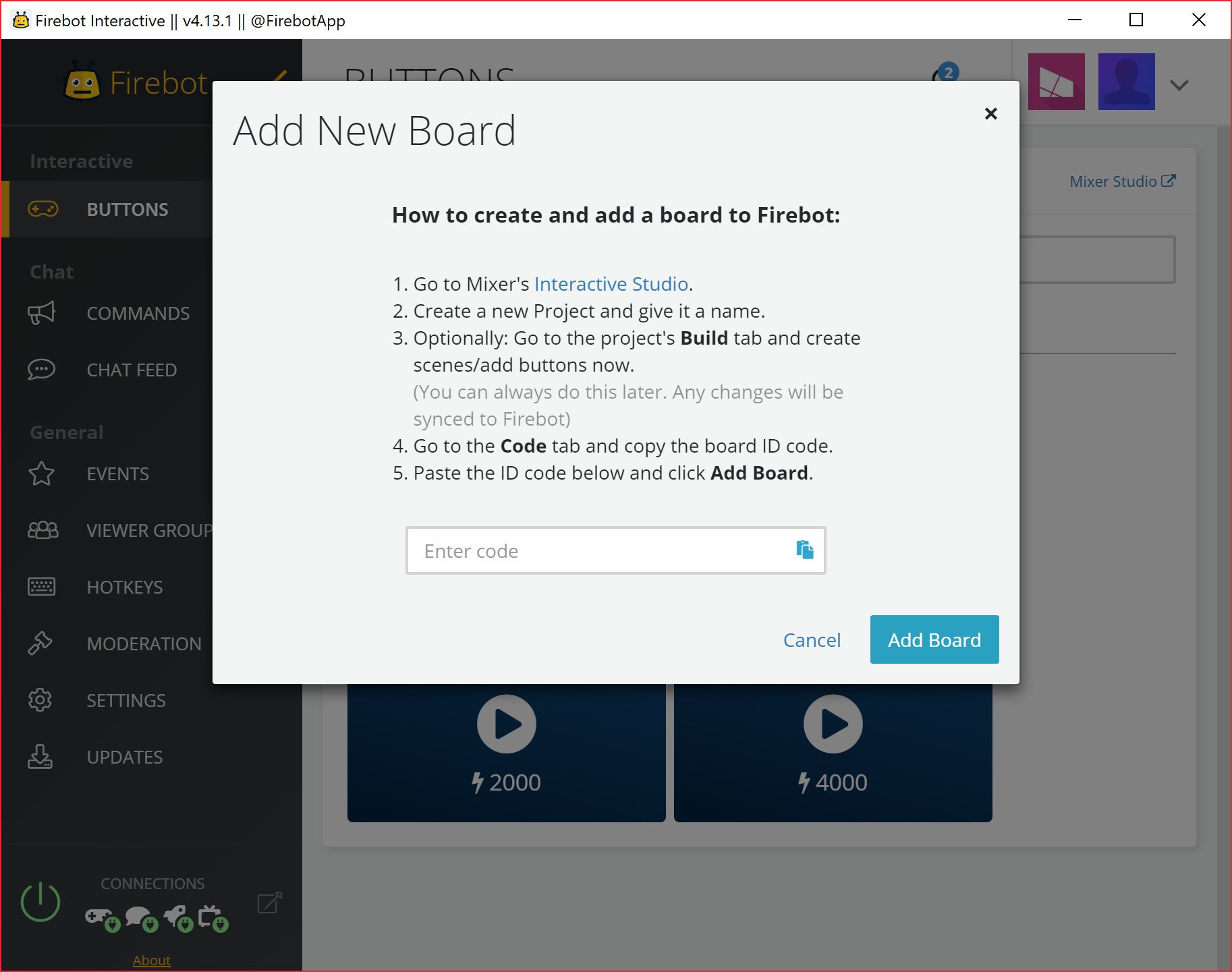The image size is (1232, 972).
Task: Maximize the Firebot window
Action: [x=1136, y=20]
